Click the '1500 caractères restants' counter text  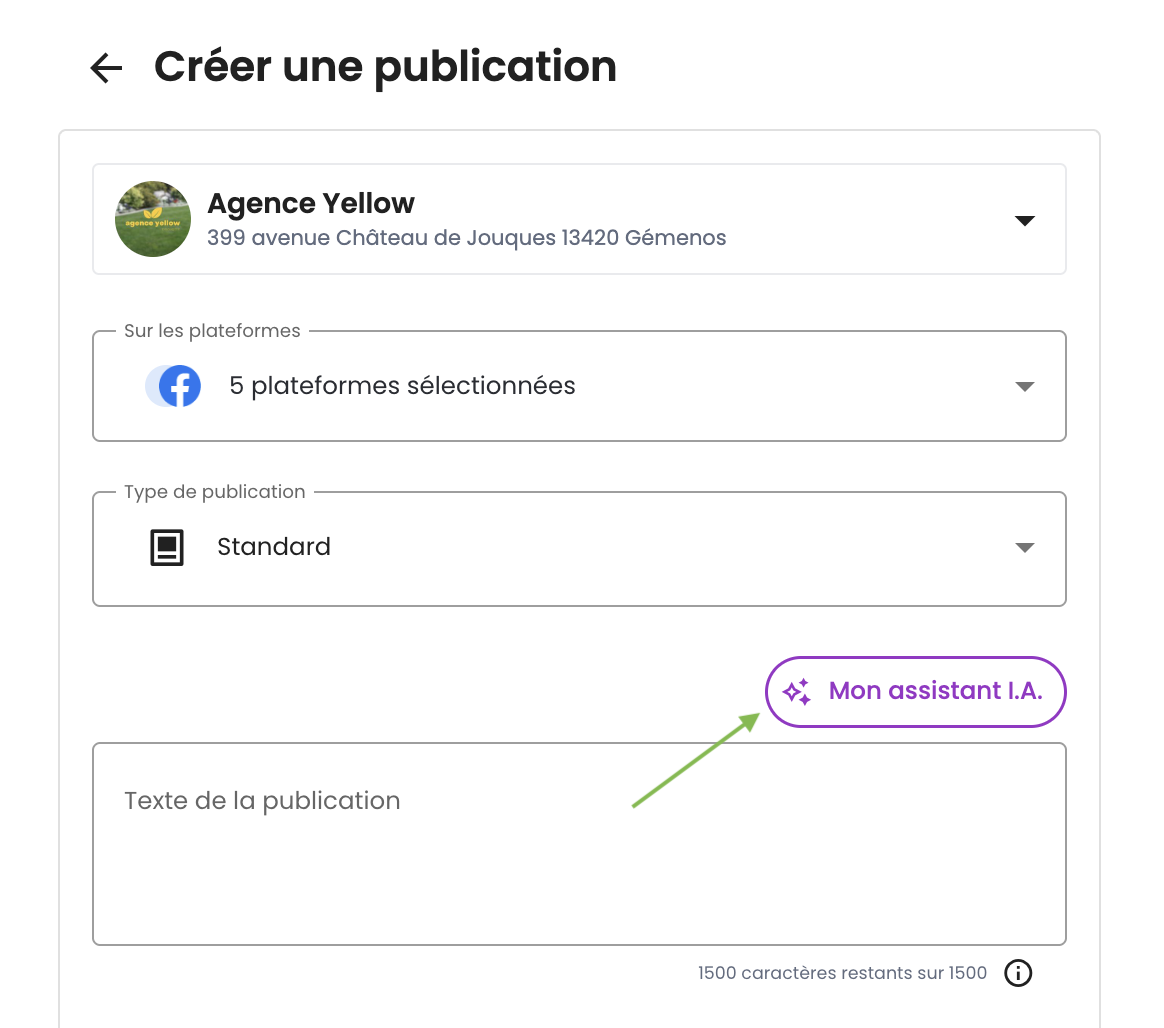pos(842,973)
